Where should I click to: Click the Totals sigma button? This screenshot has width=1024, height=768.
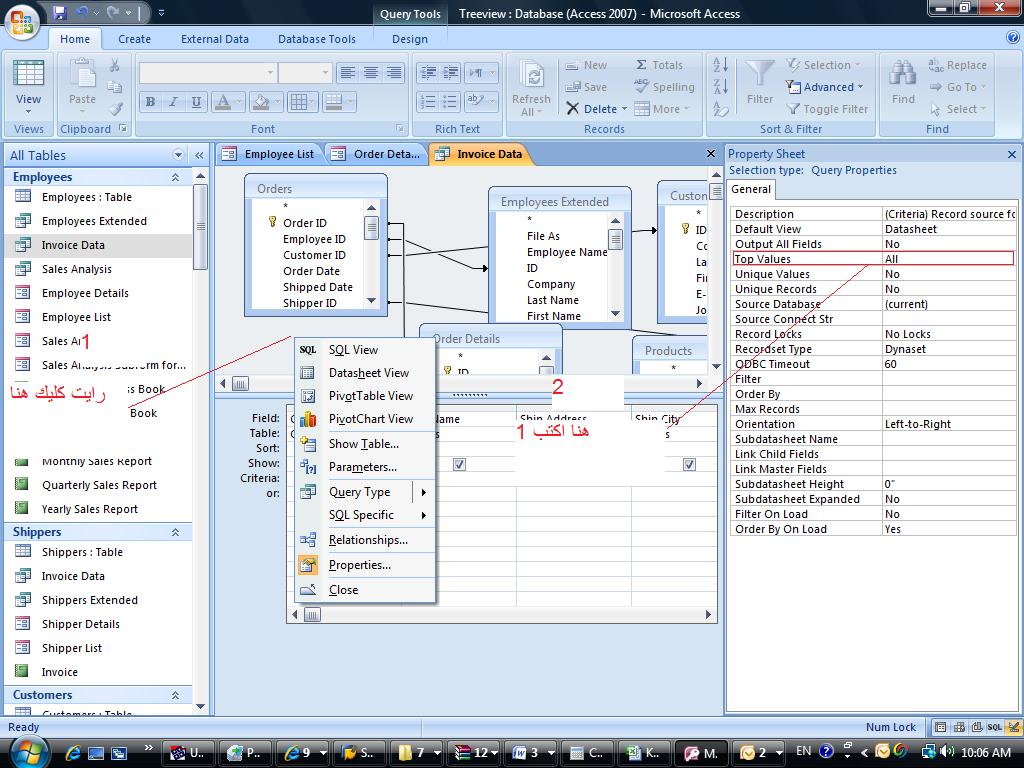660,65
